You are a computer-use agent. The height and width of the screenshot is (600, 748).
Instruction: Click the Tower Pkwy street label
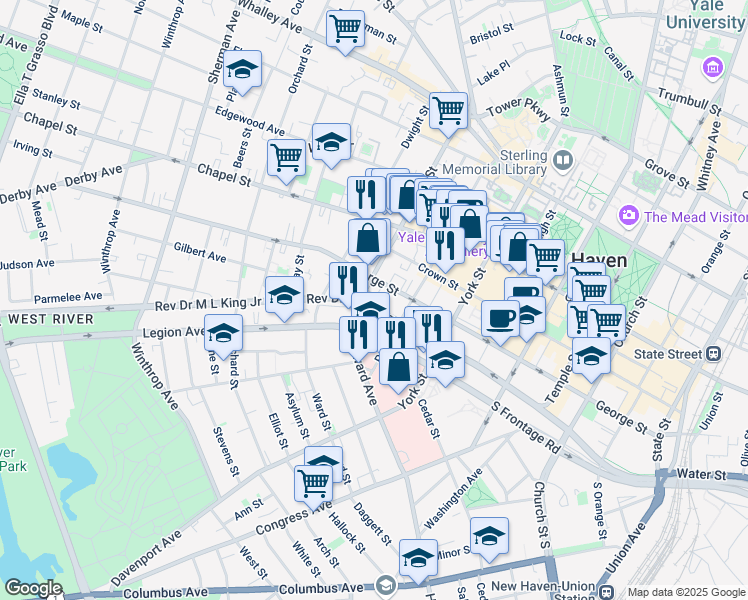click(x=518, y=109)
